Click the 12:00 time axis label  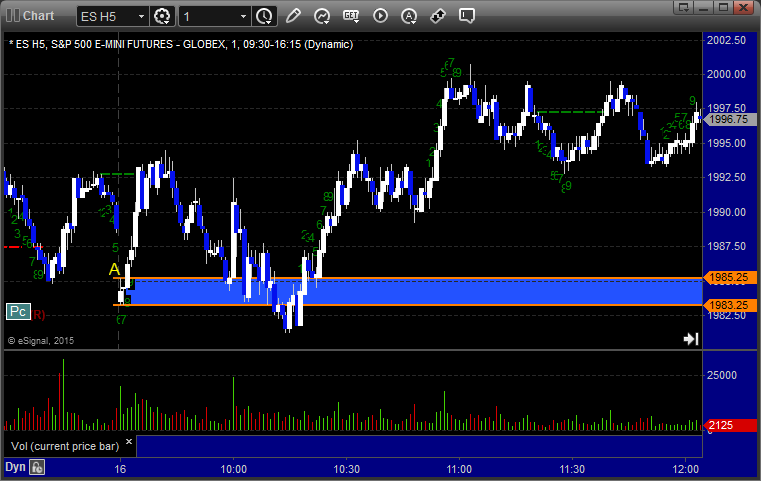point(685,469)
